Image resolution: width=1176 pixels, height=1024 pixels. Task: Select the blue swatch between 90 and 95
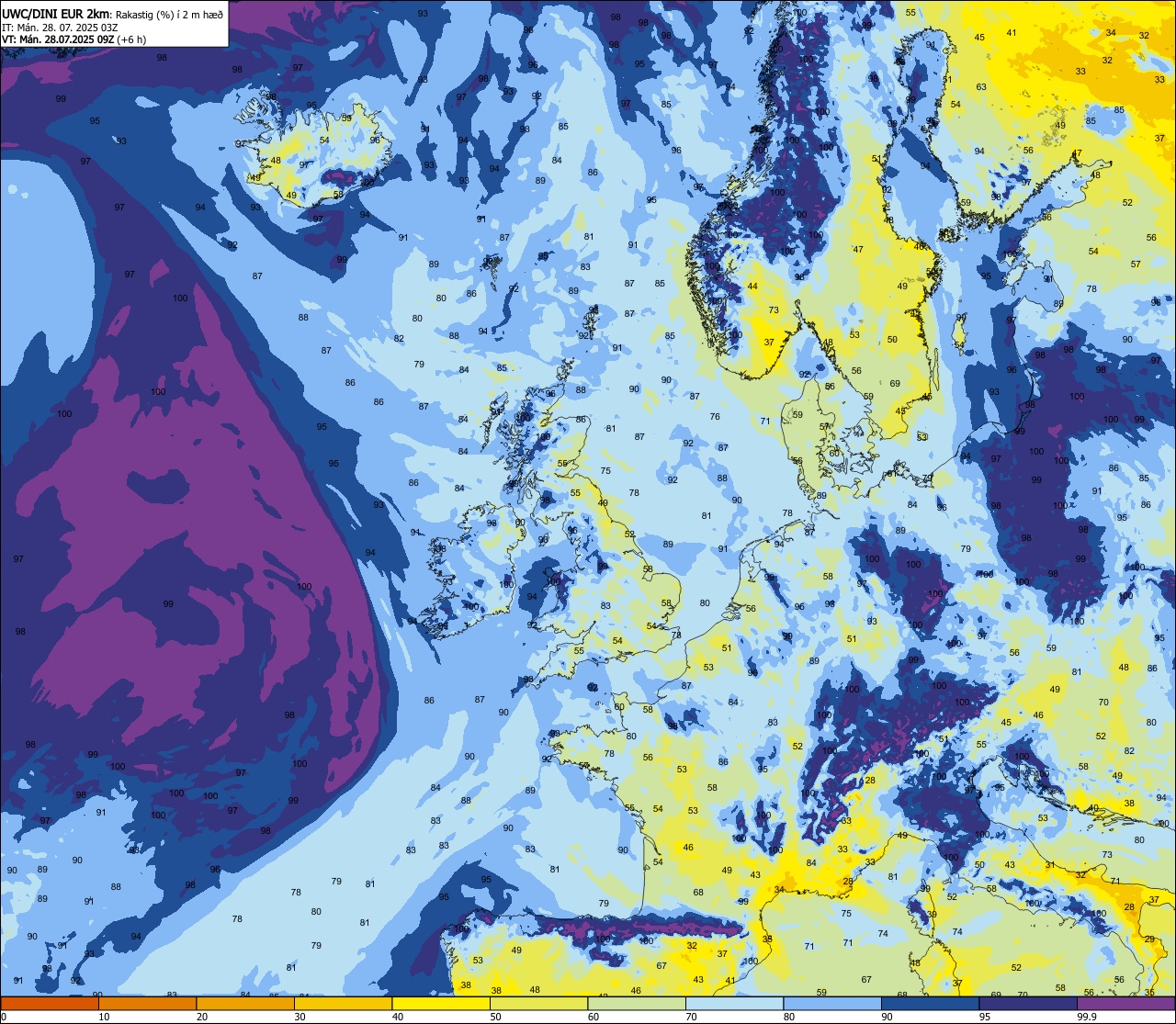coord(930,1003)
